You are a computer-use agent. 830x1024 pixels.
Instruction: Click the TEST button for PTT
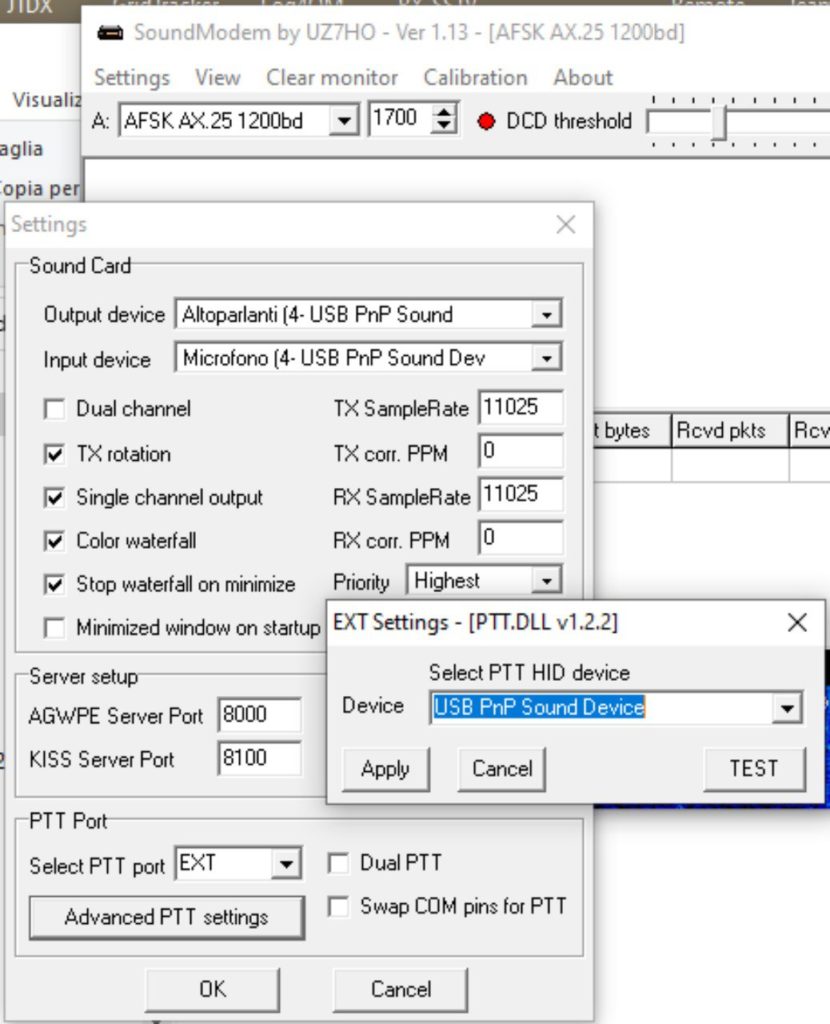pos(754,769)
